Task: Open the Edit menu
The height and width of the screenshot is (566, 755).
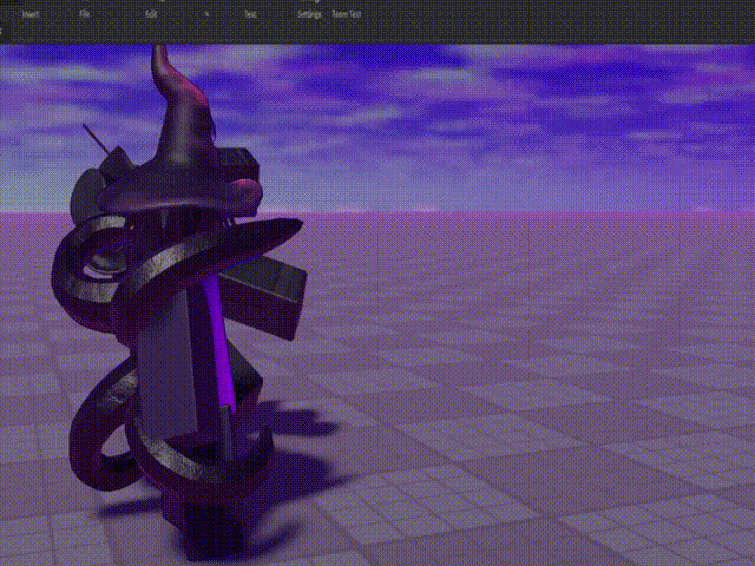Action: pyautogui.click(x=151, y=16)
